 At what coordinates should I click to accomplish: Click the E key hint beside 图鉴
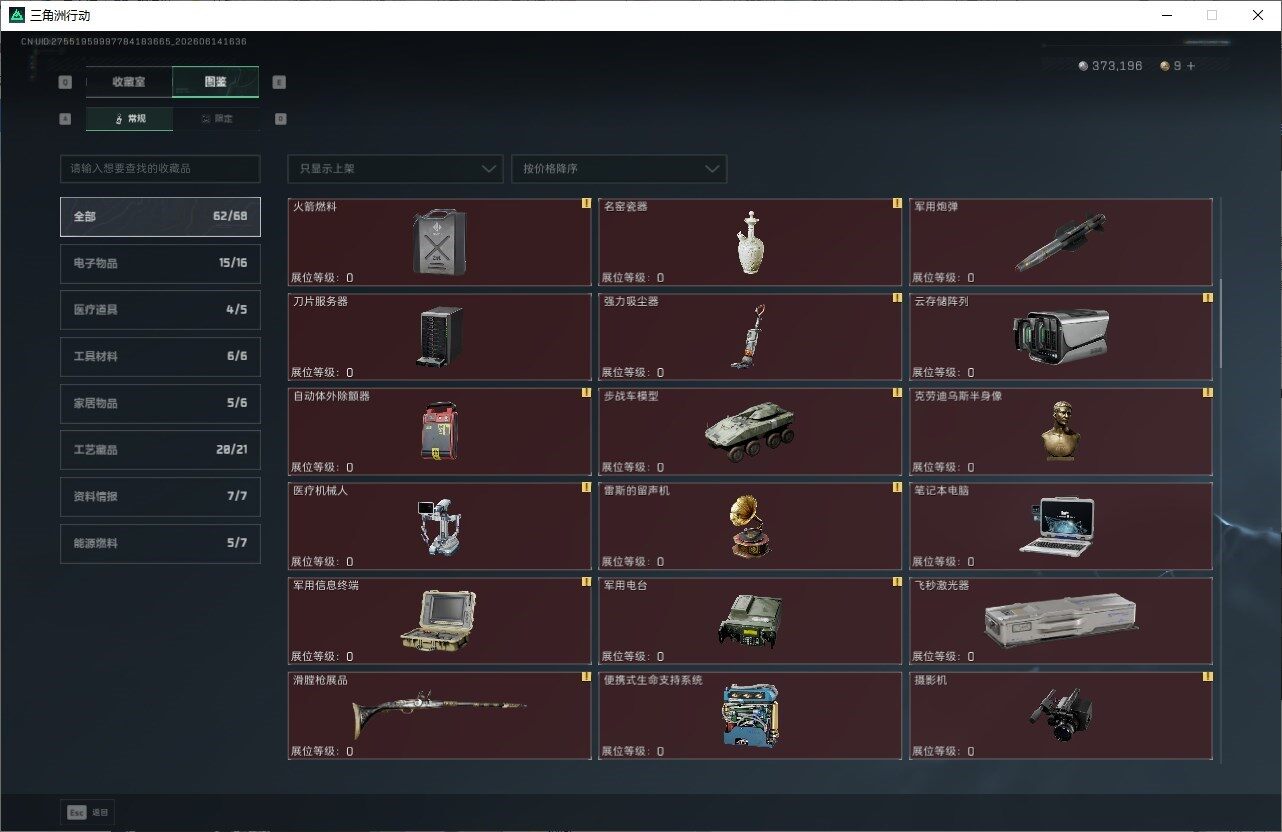click(x=279, y=82)
